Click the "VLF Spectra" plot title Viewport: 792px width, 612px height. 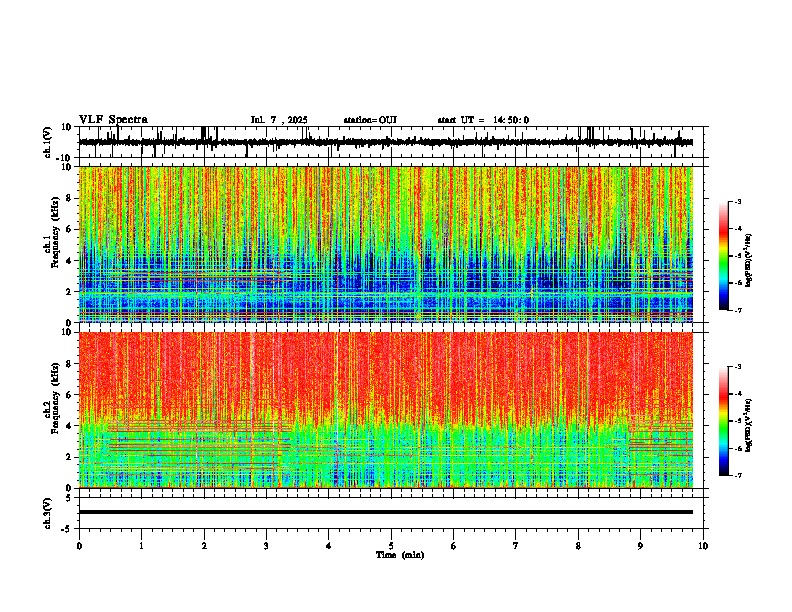tap(113, 120)
